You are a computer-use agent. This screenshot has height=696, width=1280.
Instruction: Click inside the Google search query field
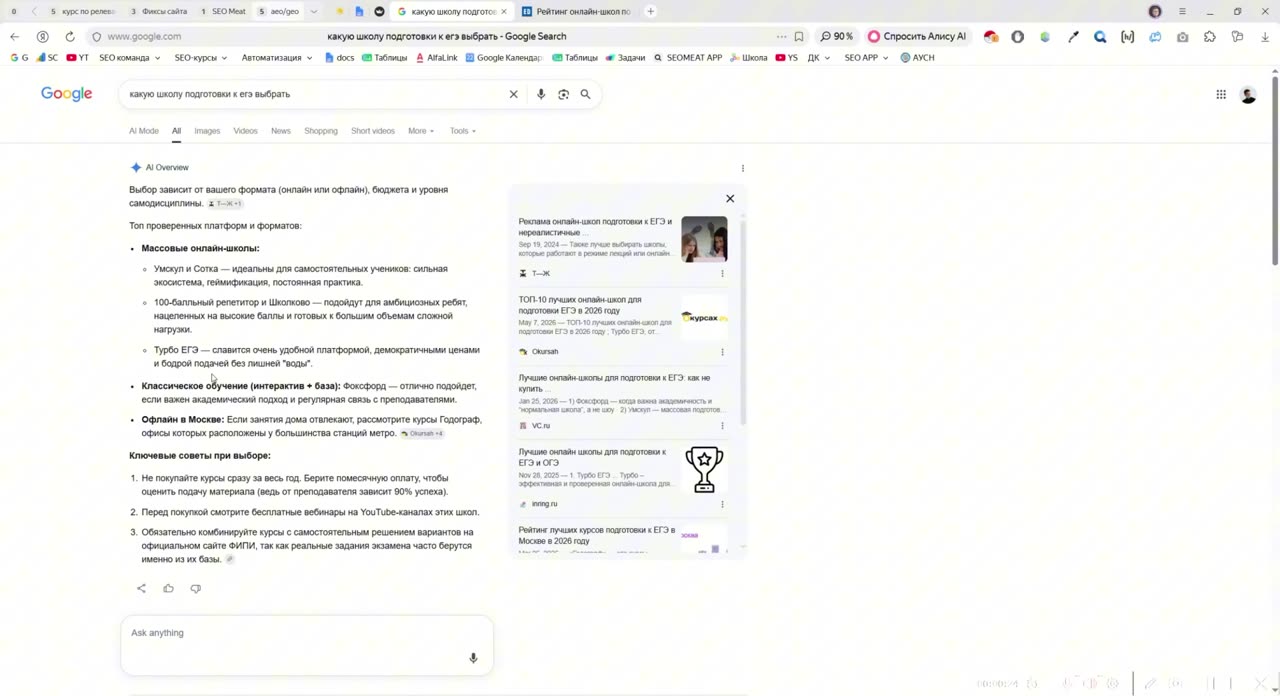coord(315,94)
